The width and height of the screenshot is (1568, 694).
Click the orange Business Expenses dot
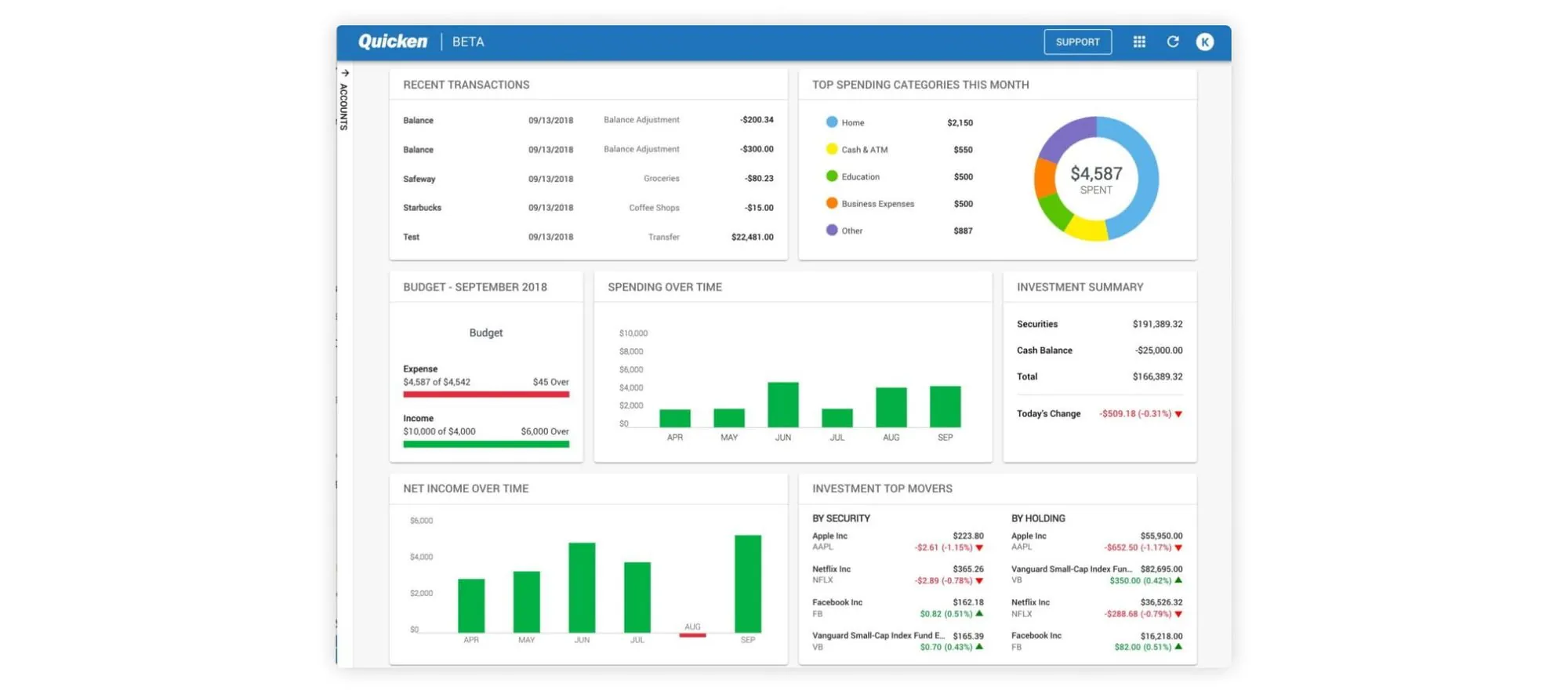(831, 203)
